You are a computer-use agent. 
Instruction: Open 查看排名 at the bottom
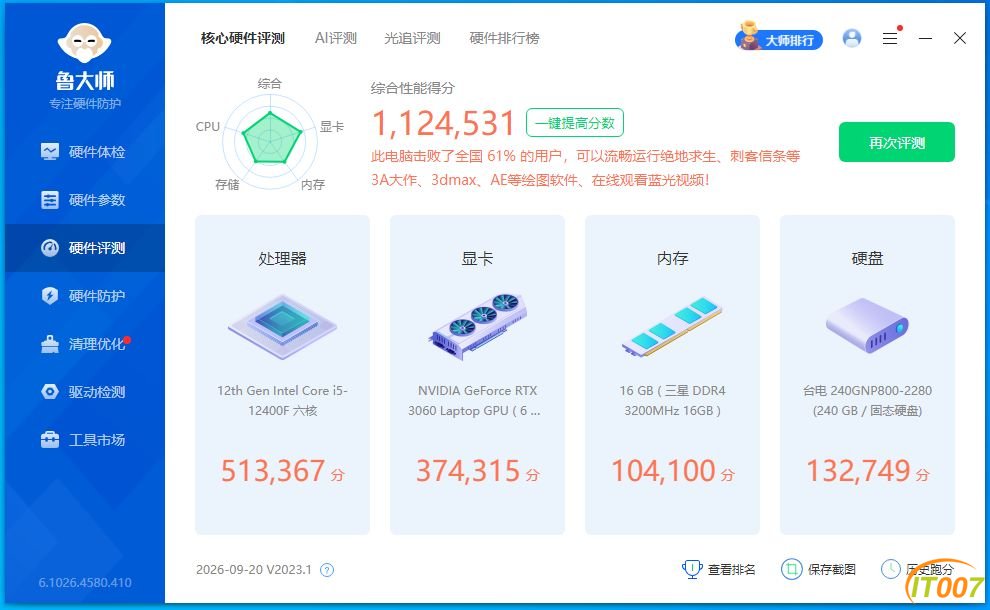719,570
